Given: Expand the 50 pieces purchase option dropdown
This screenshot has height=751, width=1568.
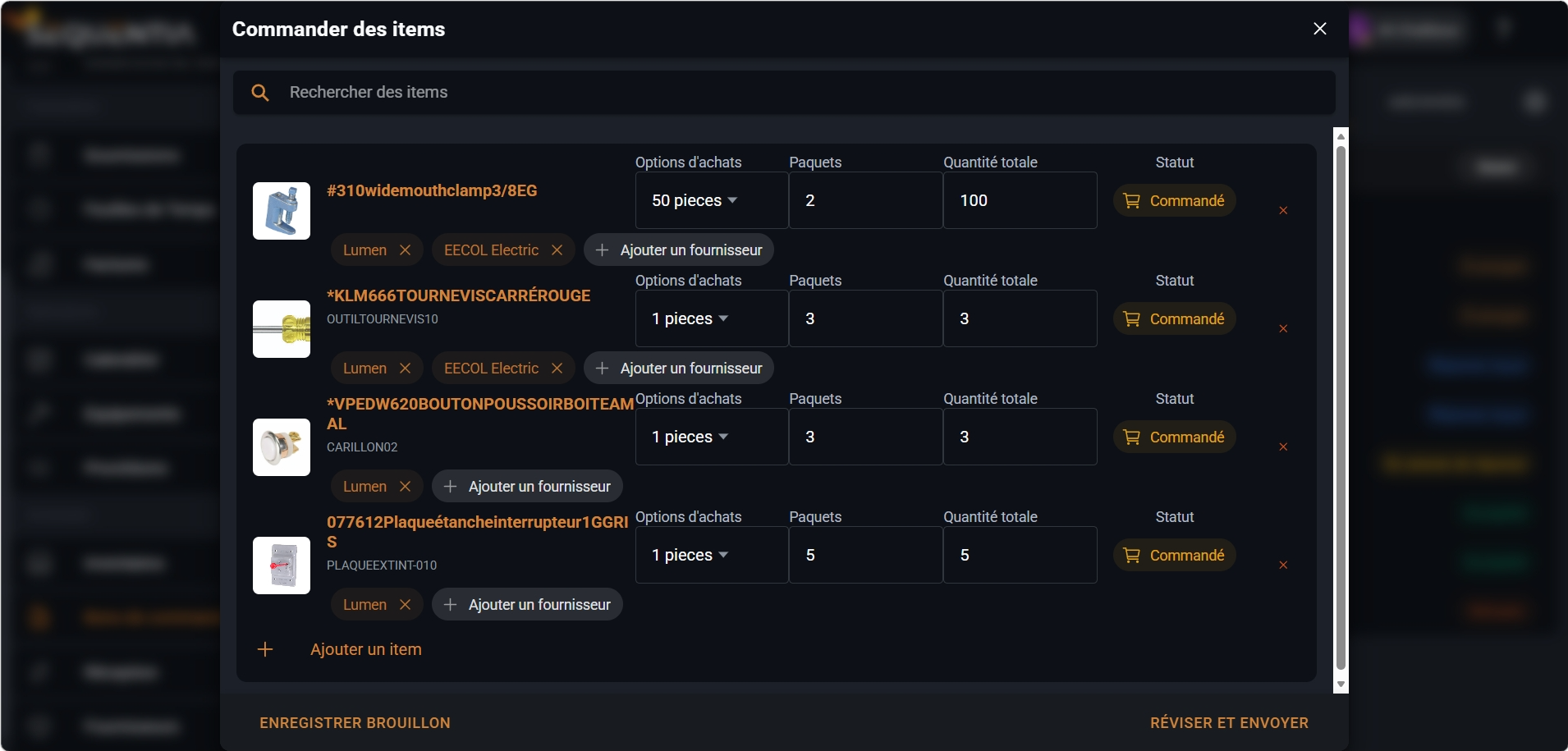Looking at the screenshot, I should point(712,200).
